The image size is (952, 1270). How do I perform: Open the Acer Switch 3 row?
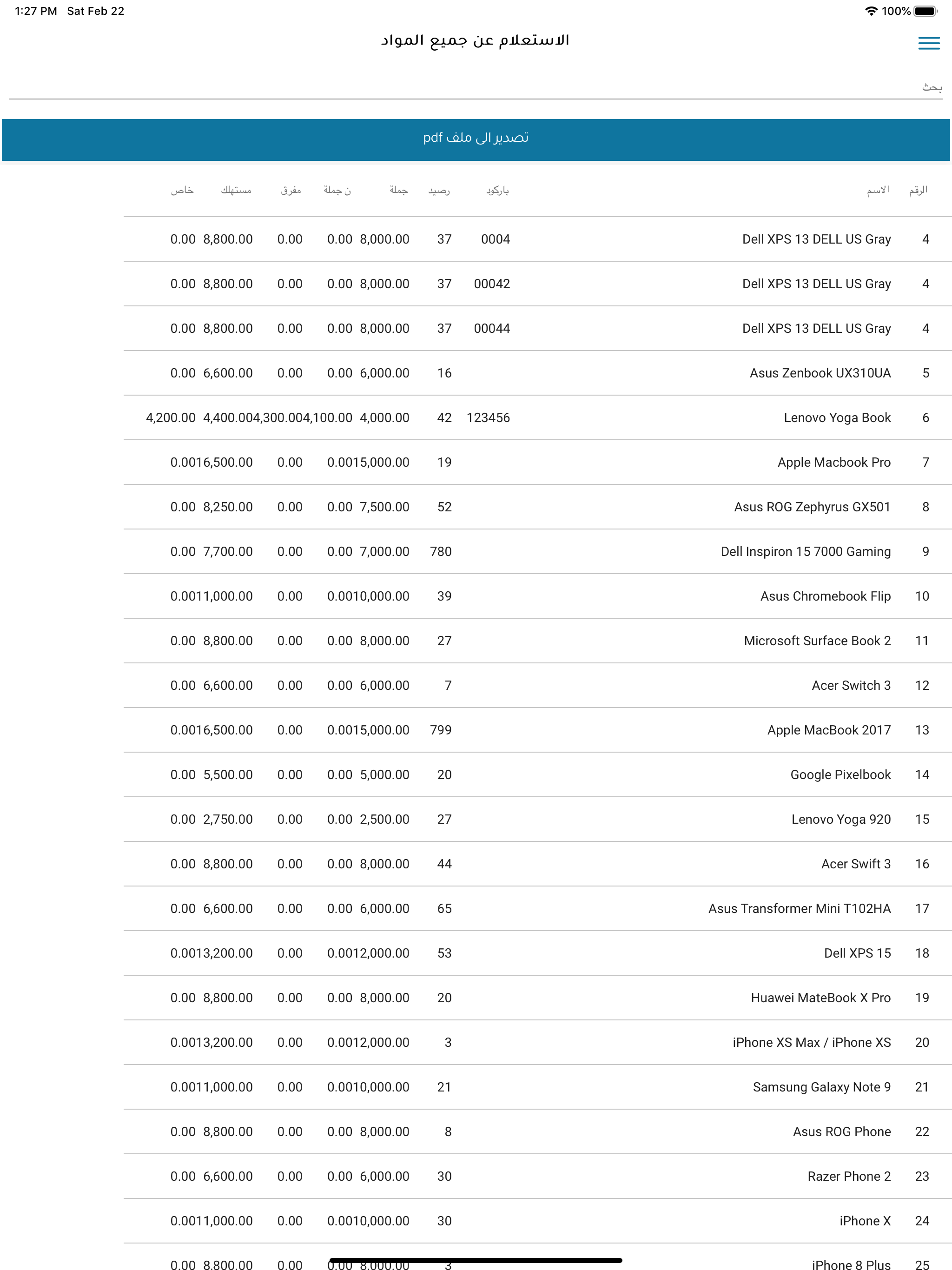point(537,686)
